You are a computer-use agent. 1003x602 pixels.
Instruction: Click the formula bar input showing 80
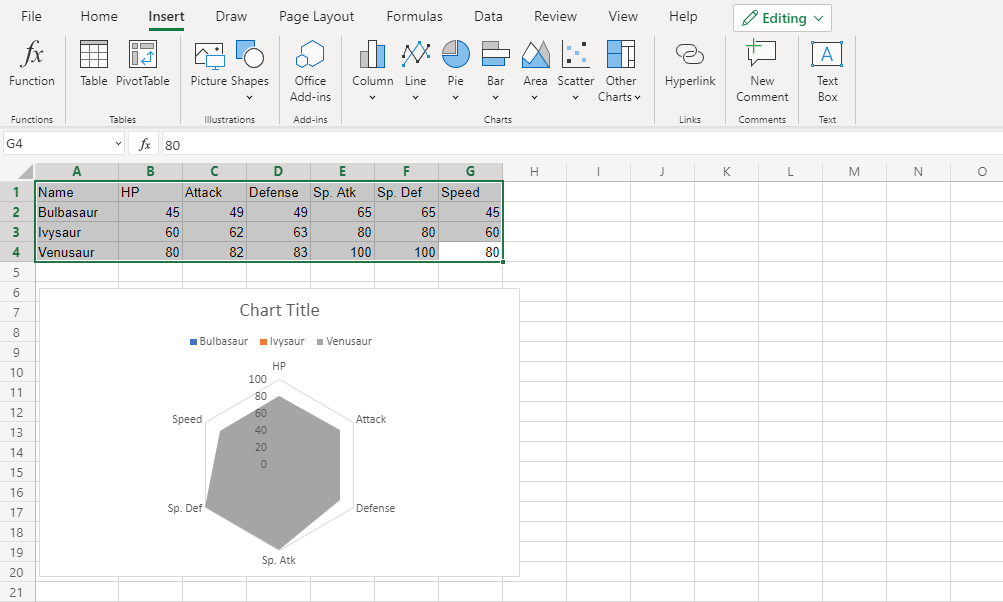pos(500,145)
